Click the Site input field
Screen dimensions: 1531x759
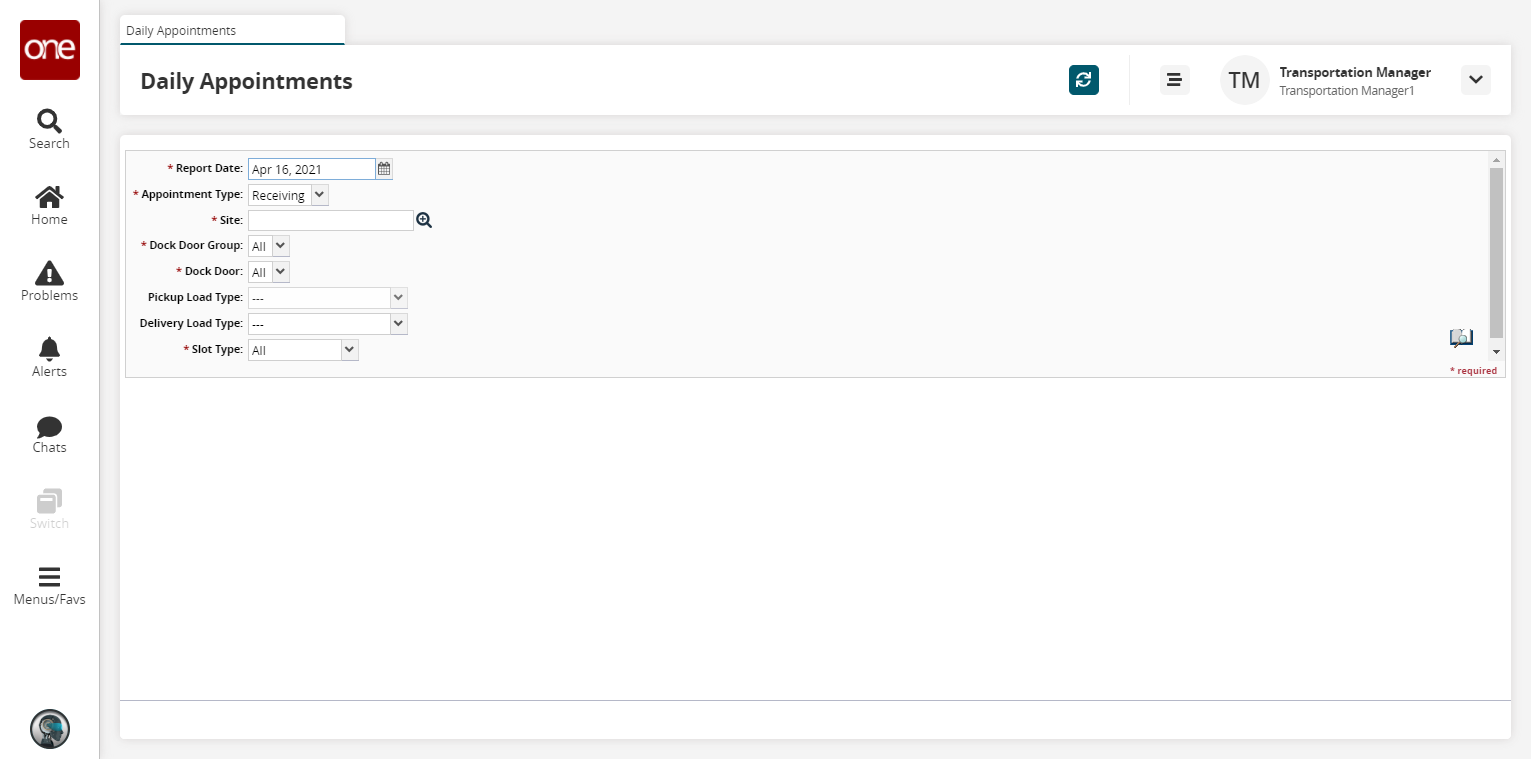pos(330,220)
